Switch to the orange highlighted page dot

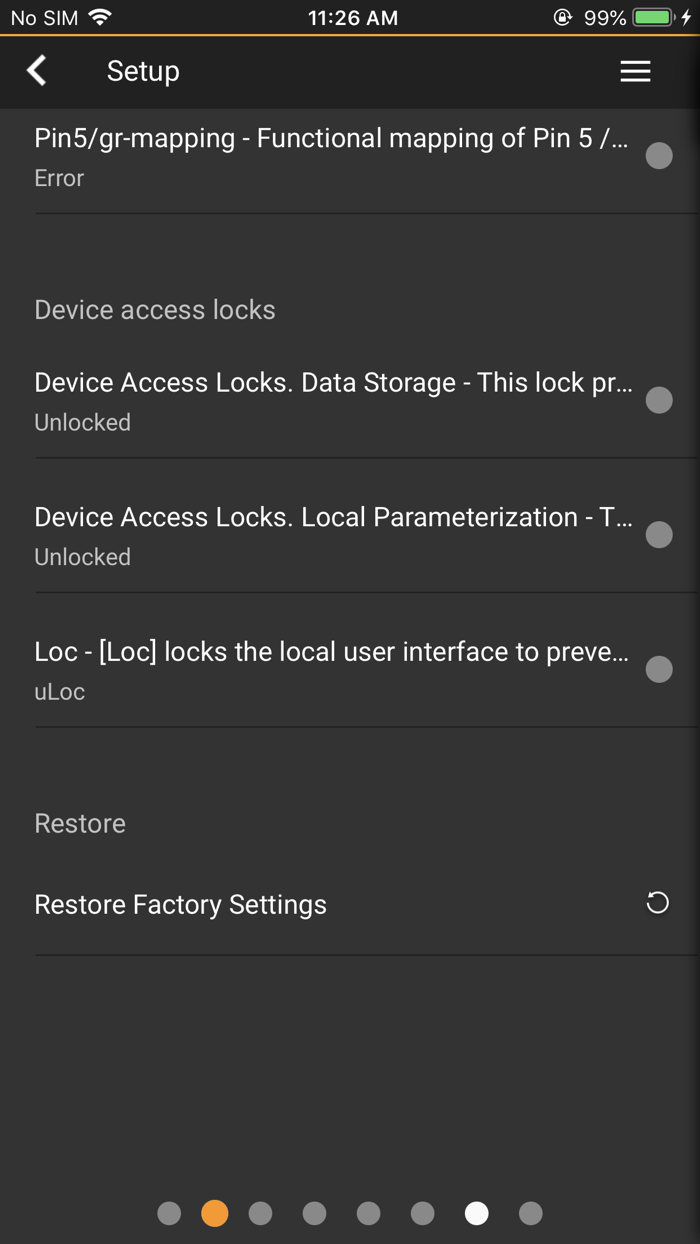coord(215,1213)
